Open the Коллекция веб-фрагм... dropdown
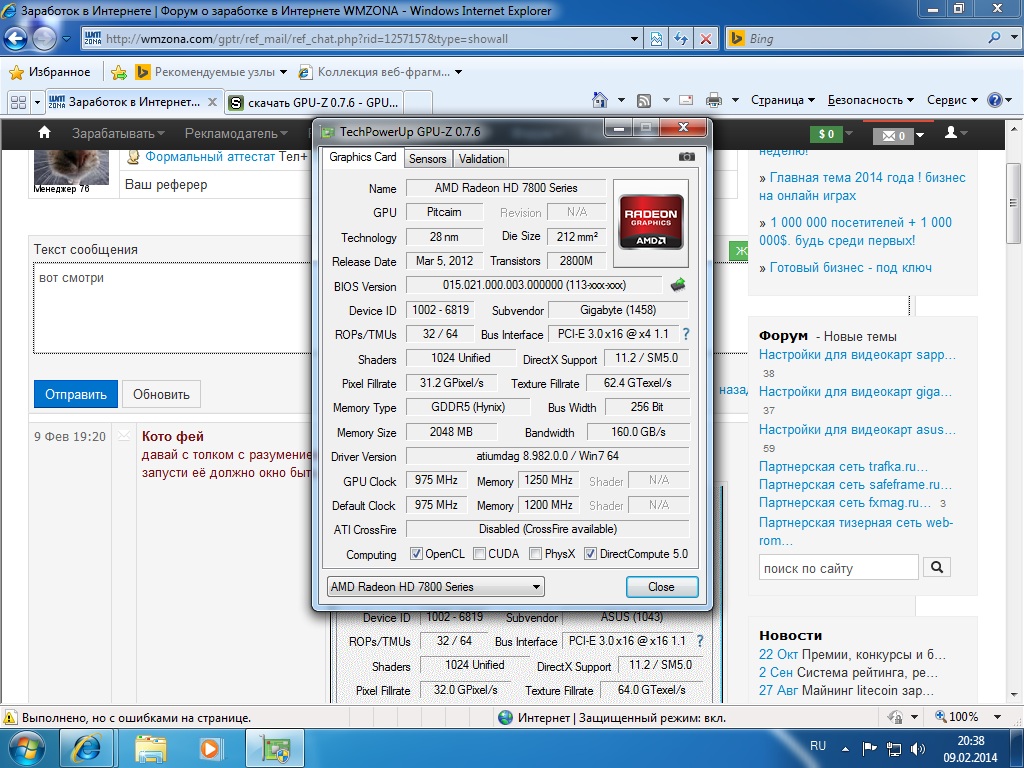Viewport: 1024px width, 768px height. pyautogui.click(x=380, y=72)
